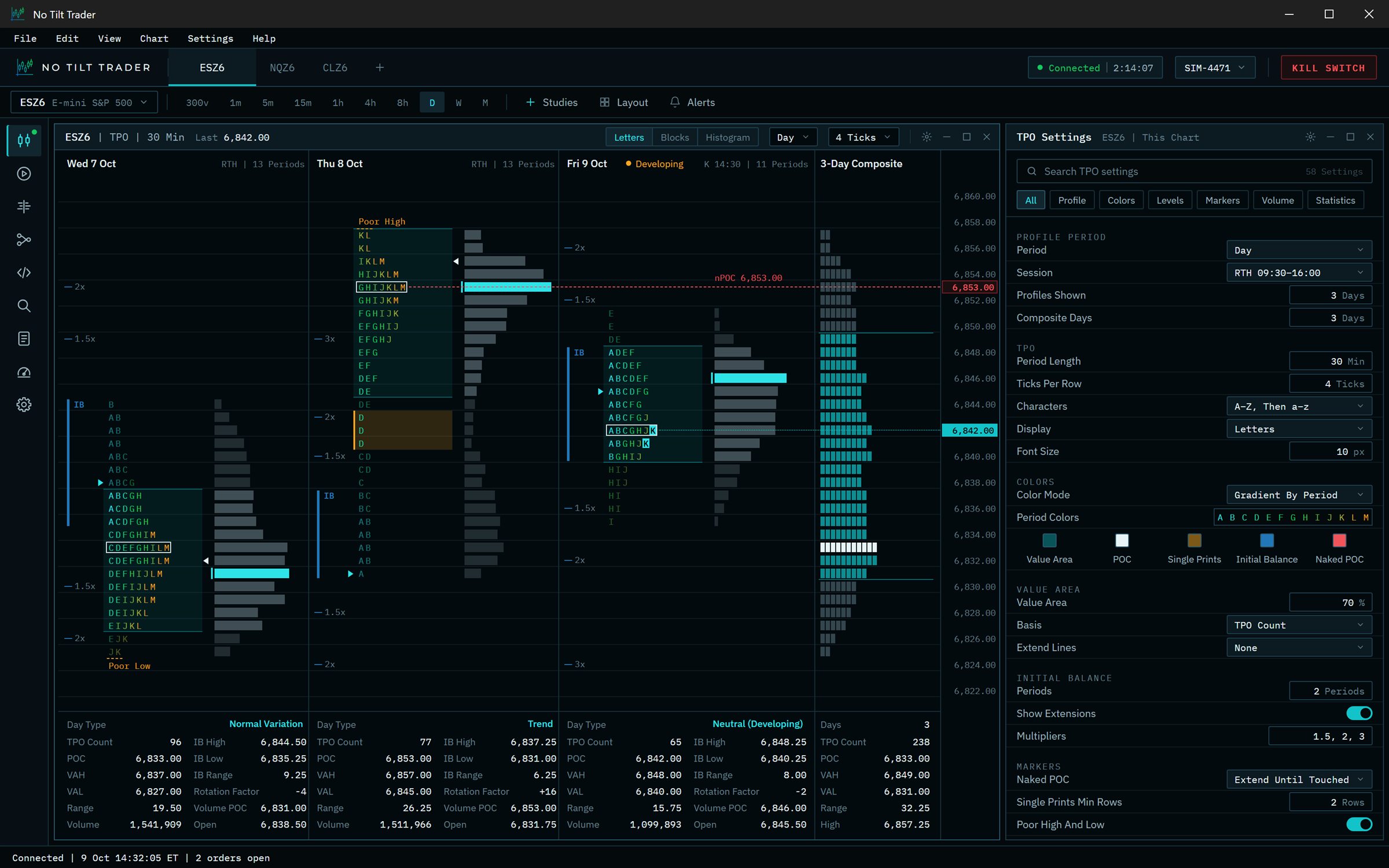Switch to the NQZ6 tab

[x=282, y=68]
